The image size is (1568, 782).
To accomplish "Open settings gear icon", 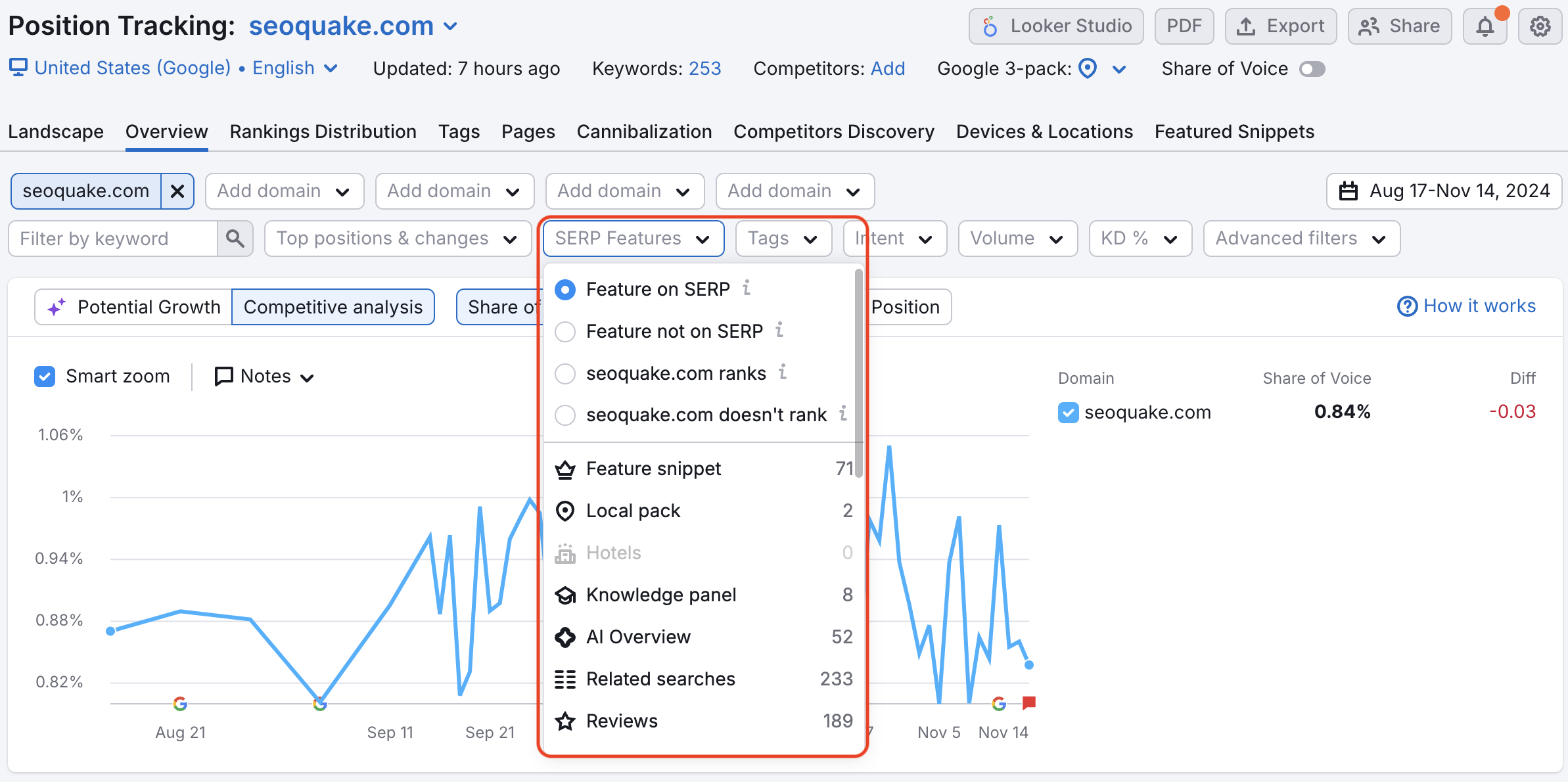I will point(1540,26).
